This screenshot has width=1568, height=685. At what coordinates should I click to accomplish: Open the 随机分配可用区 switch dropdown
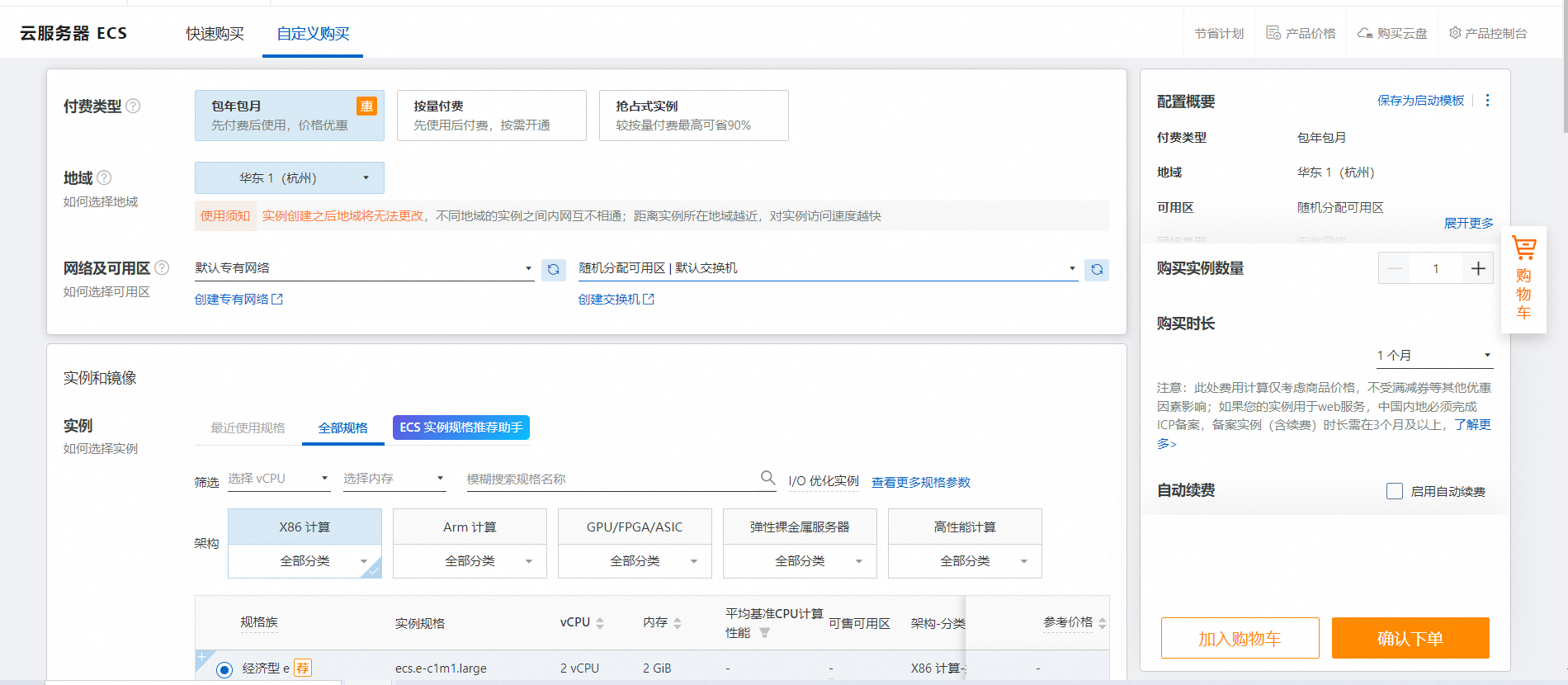click(828, 268)
